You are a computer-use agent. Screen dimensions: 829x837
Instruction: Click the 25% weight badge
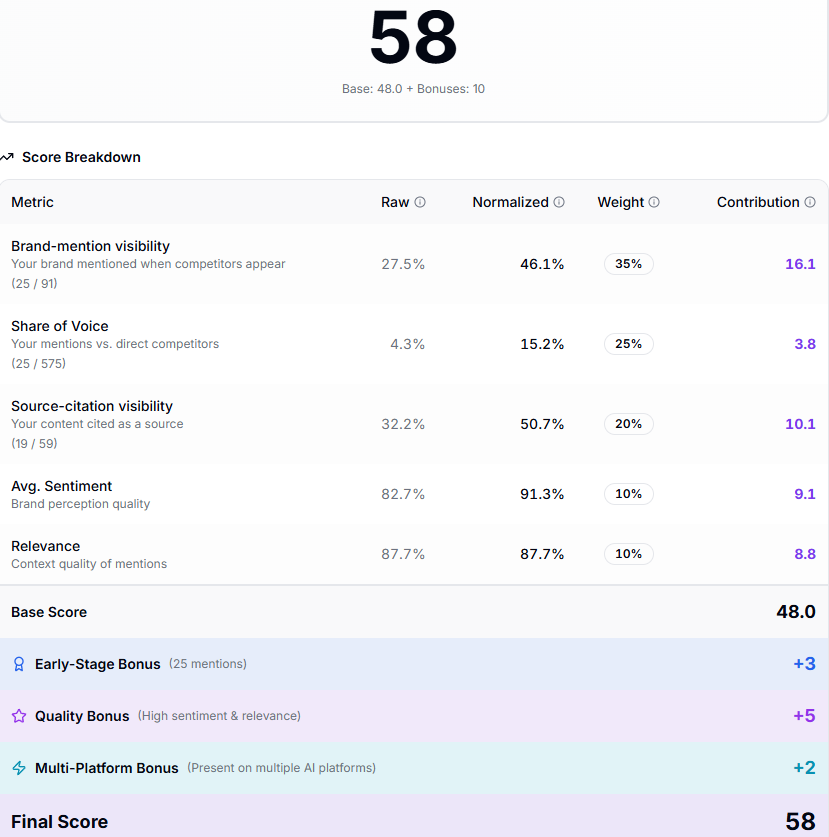tap(628, 344)
